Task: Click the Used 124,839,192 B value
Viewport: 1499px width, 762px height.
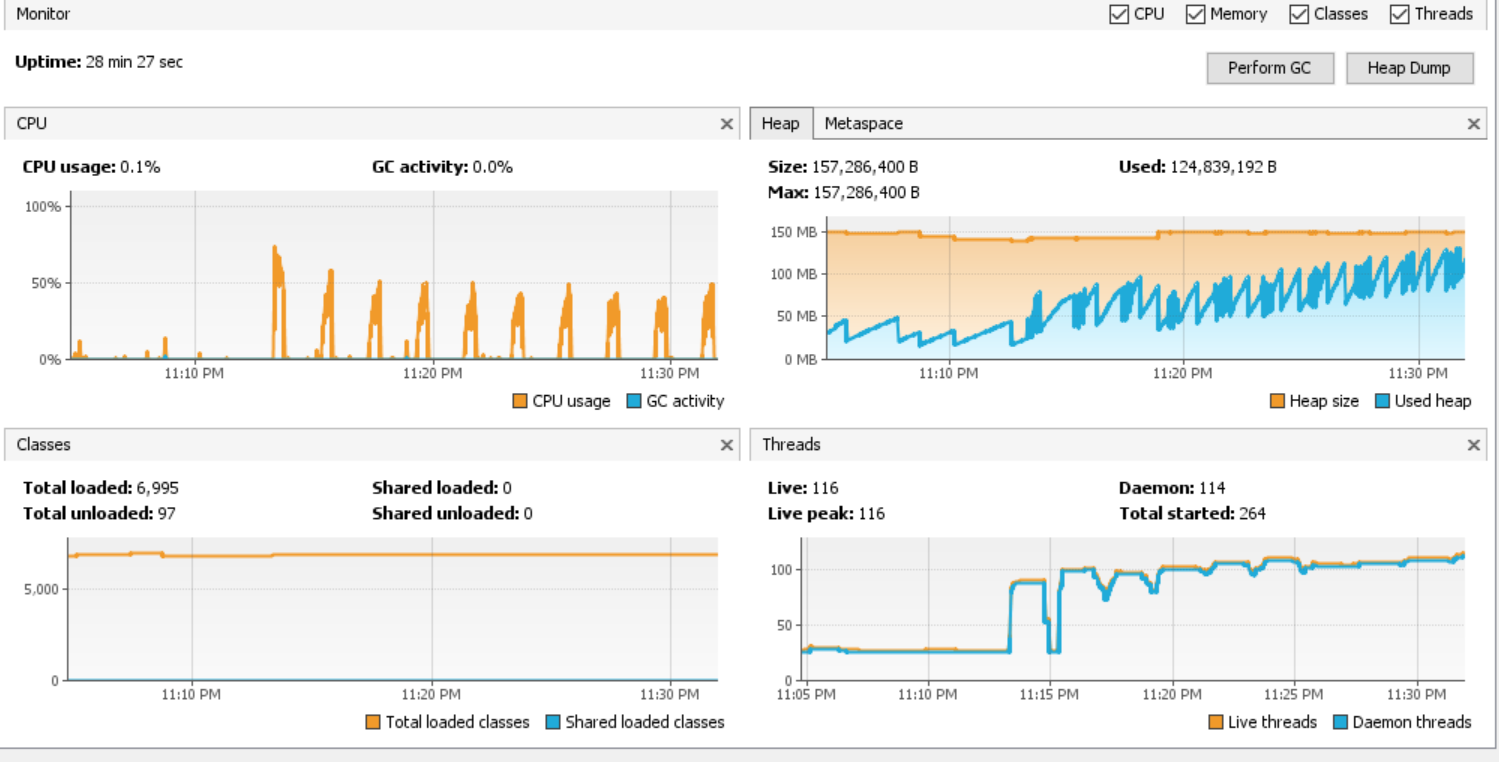Action: point(1223,167)
